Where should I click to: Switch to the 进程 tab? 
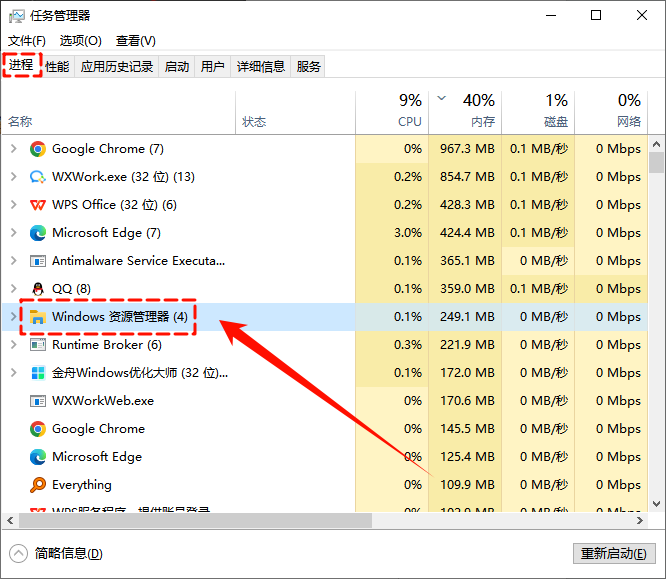[x=21, y=65]
